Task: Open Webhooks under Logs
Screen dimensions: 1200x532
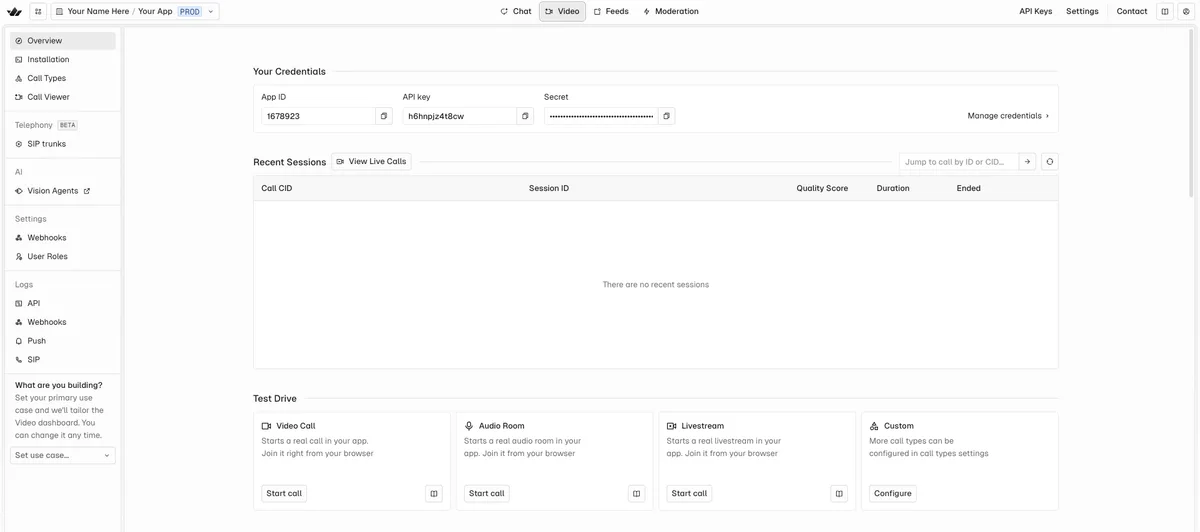Action: pos(63,322)
